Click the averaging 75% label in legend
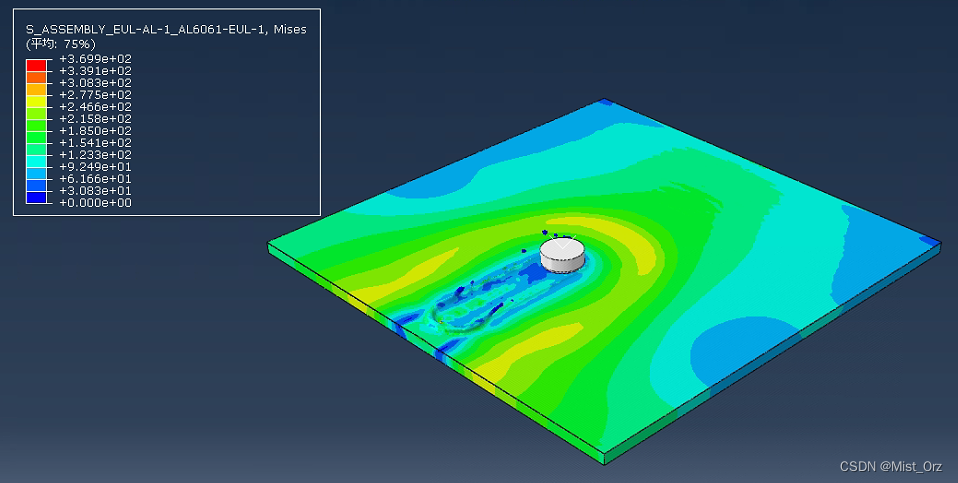958x483 pixels. 61,44
